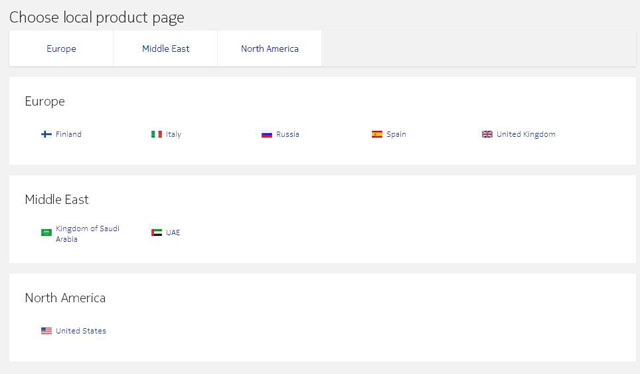The height and width of the screenshot is (374, 640).
Task: Click the Italy flag icon
Action: pos(156,134)
